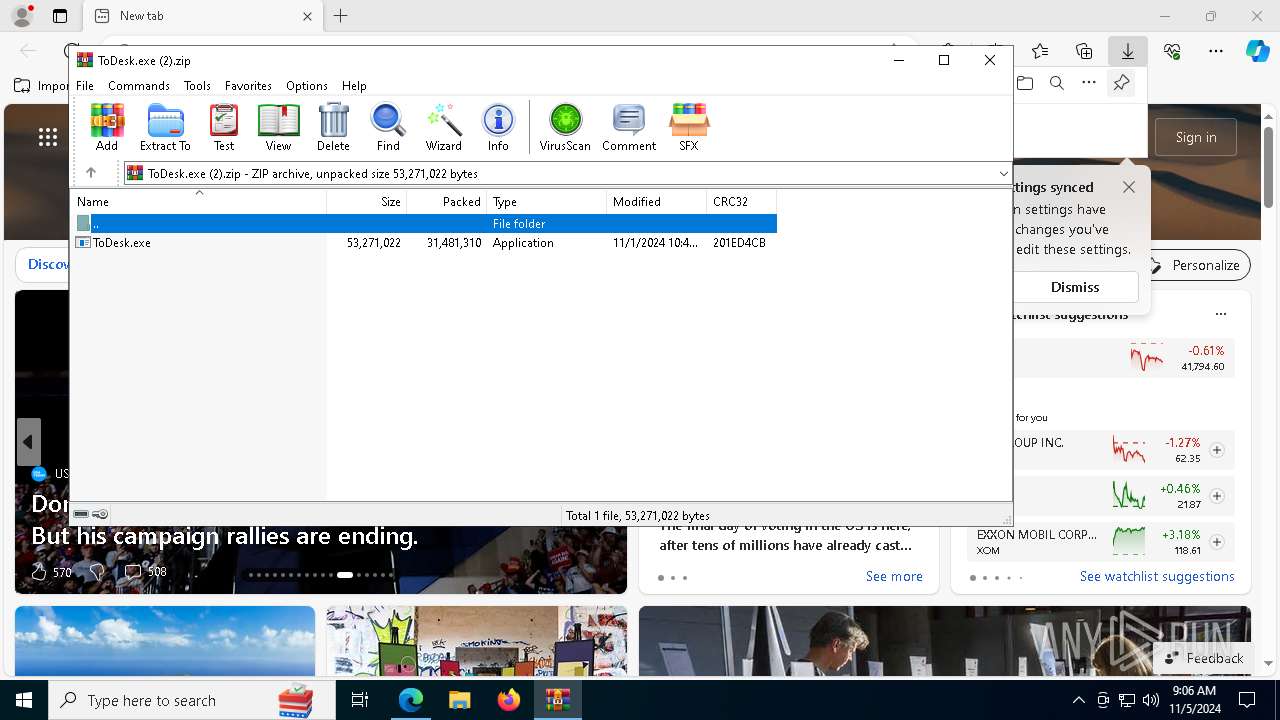Add EXXON MOBIL CORP to watchlist
This screenshot has width=1280, height=720.
[1217, 542]
